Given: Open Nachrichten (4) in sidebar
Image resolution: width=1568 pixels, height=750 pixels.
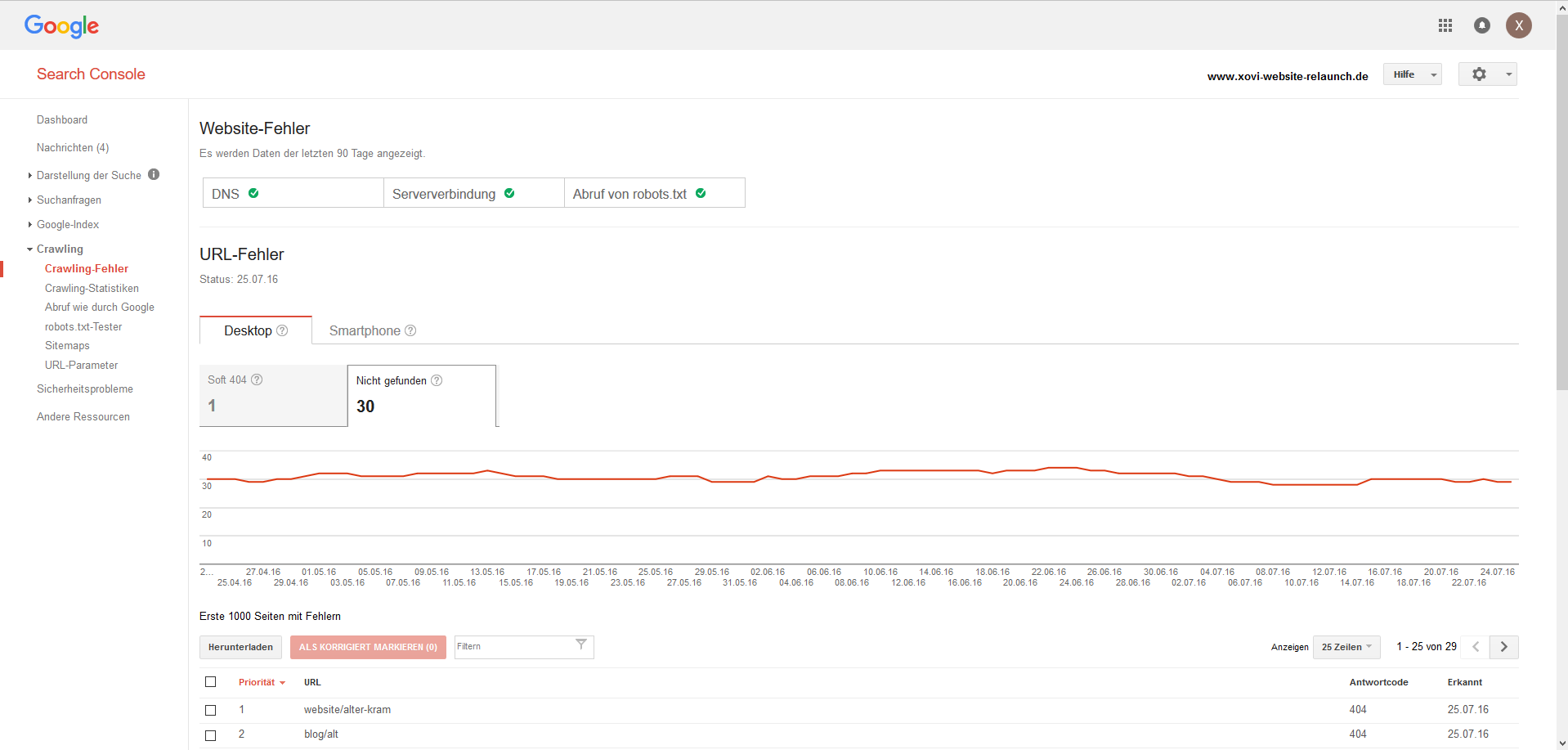Looking at the screenshot, I should (x=73, y=147).
